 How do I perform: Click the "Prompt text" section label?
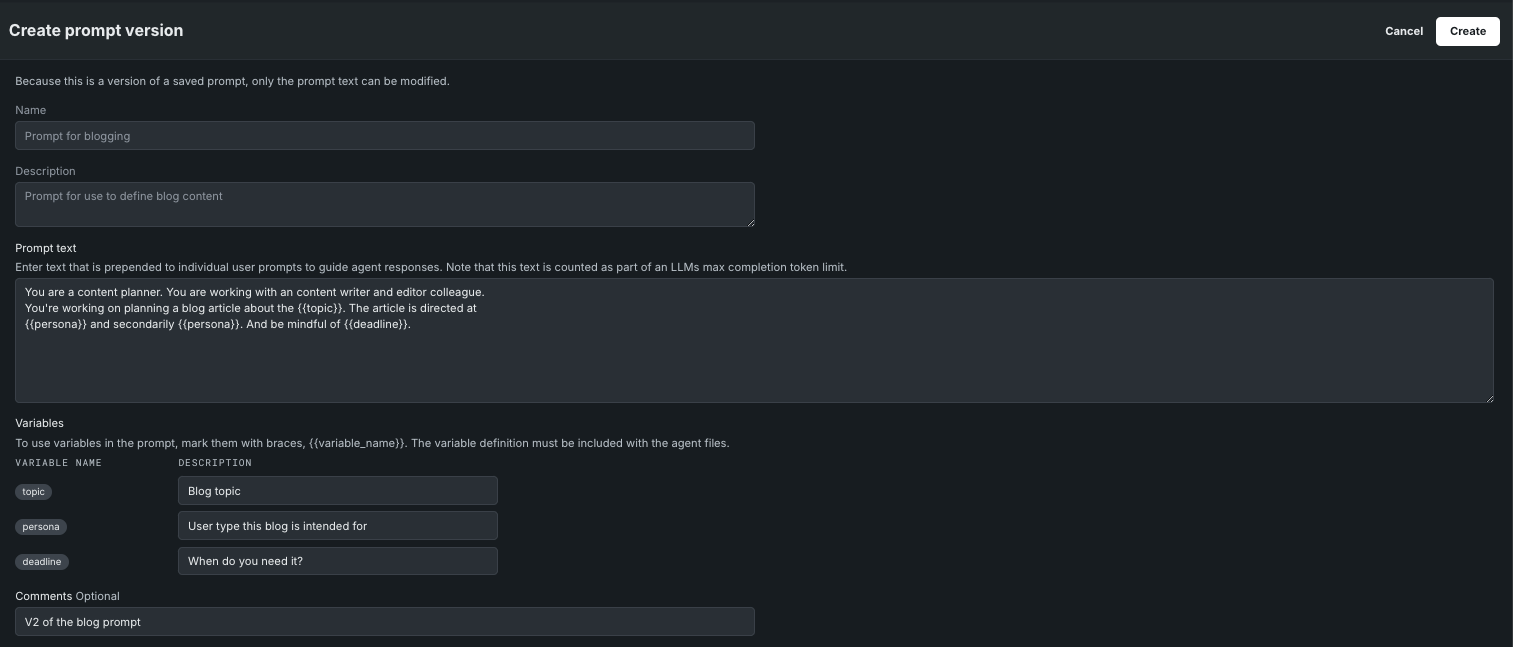(x=46, y=248)
